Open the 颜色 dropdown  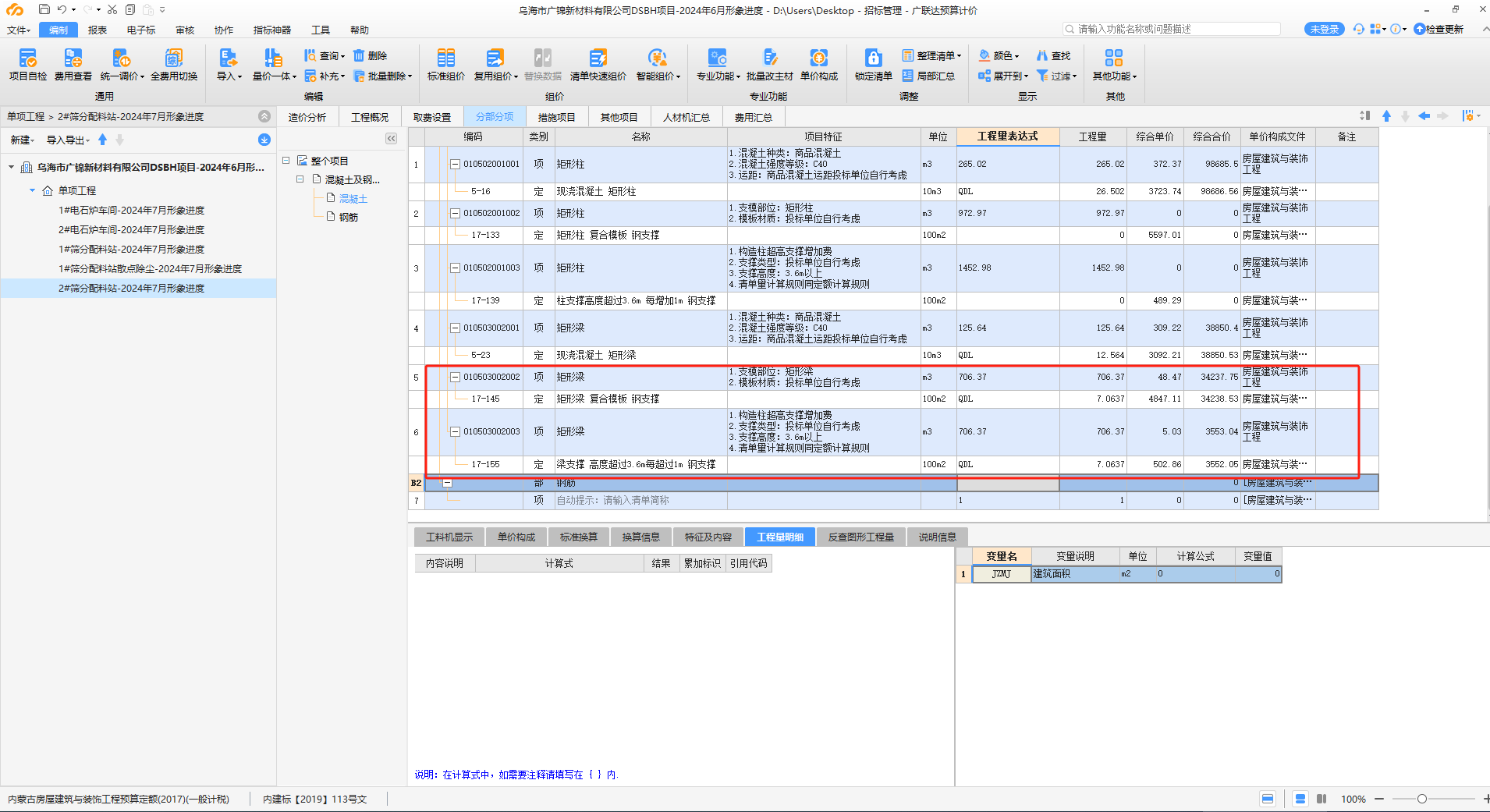tap(999, 55)
